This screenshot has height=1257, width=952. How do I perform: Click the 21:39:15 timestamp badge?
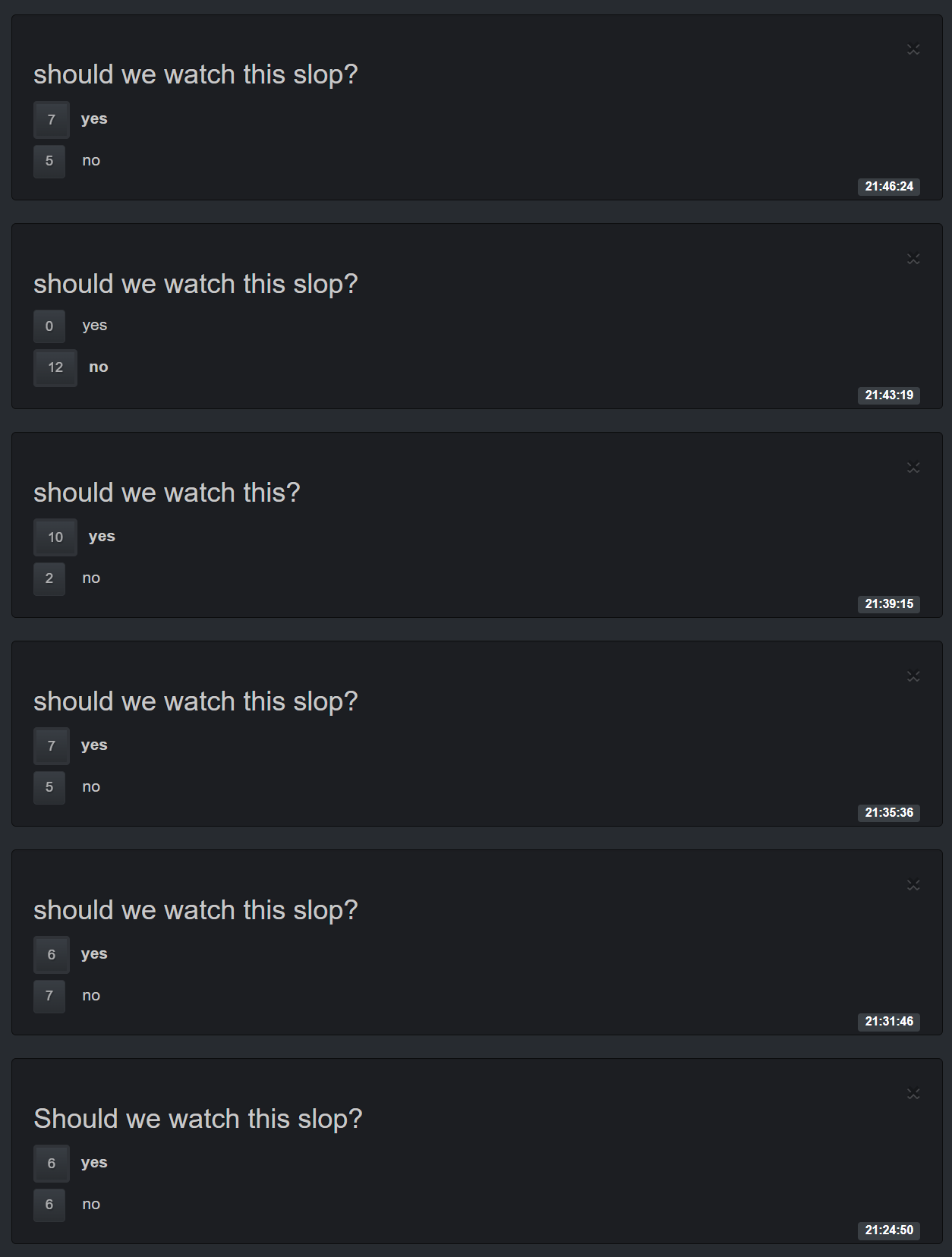(x=888, y=604)
